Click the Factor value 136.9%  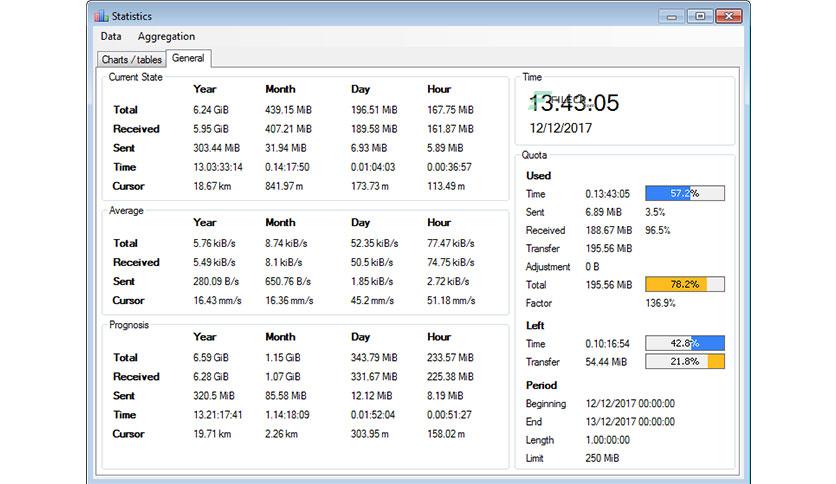tap(660, 303)
